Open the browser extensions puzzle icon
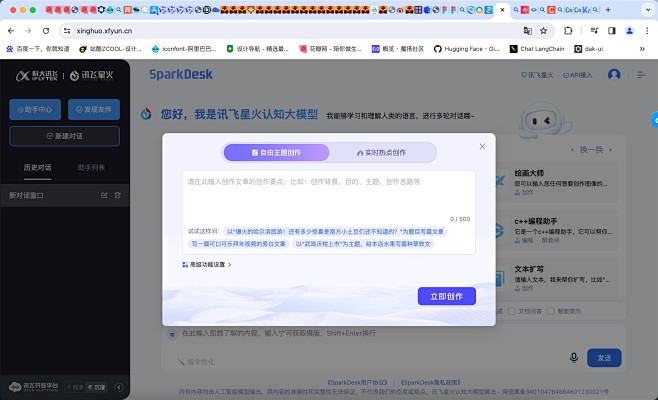The image size is (658, 400). [x=568, y=31]
